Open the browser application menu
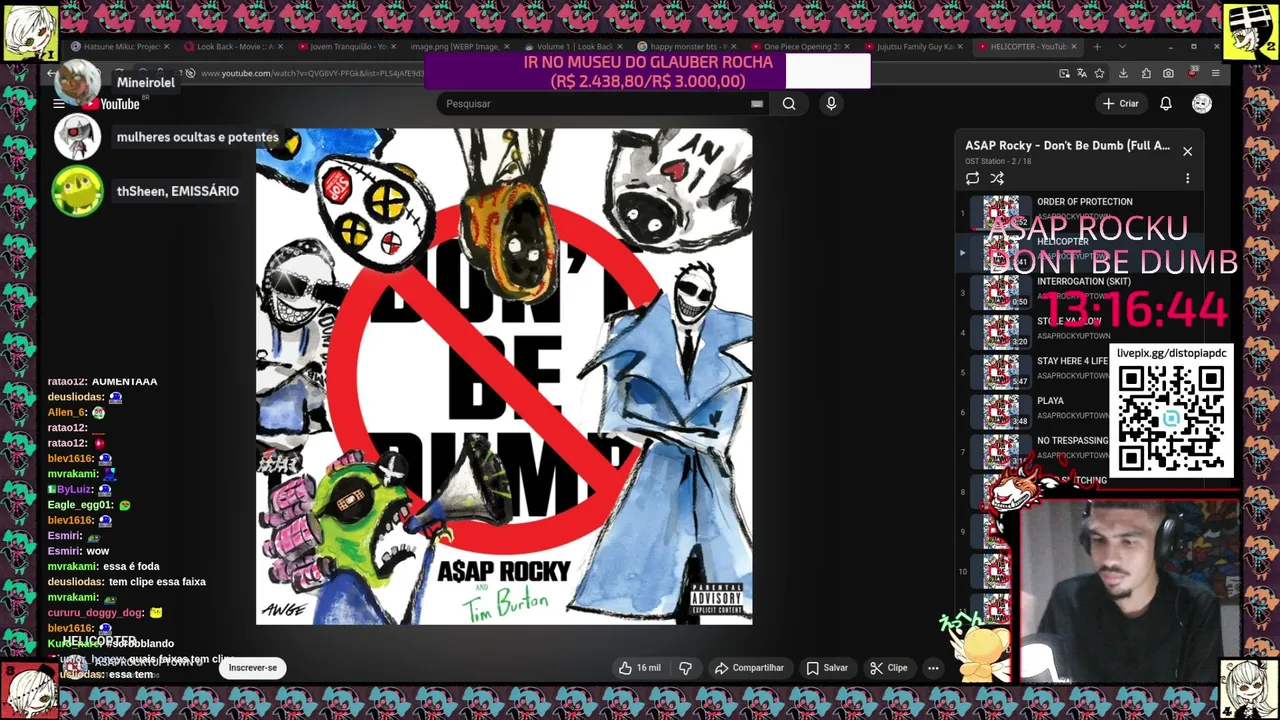The height and width of the screenshot is (720, 1280). (1215, 73)
